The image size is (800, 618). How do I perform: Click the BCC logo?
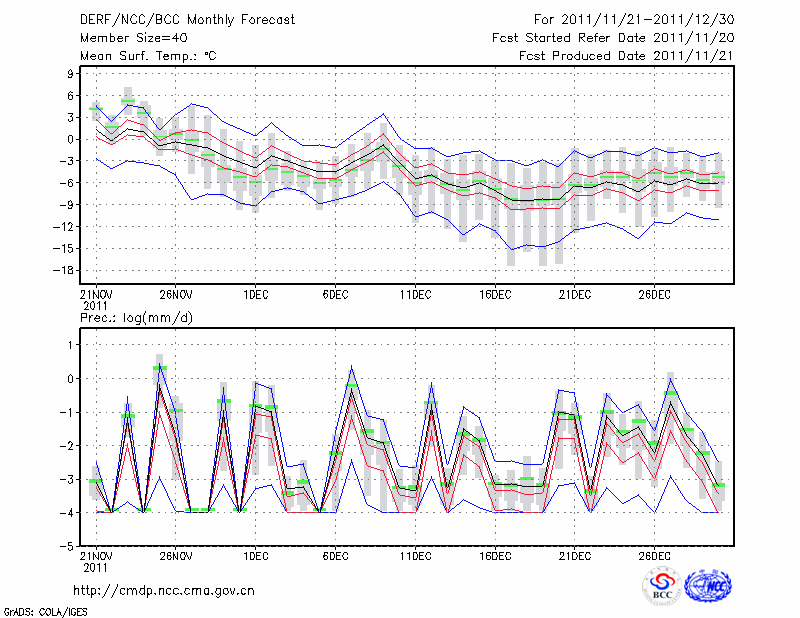(x=661, y=587)
